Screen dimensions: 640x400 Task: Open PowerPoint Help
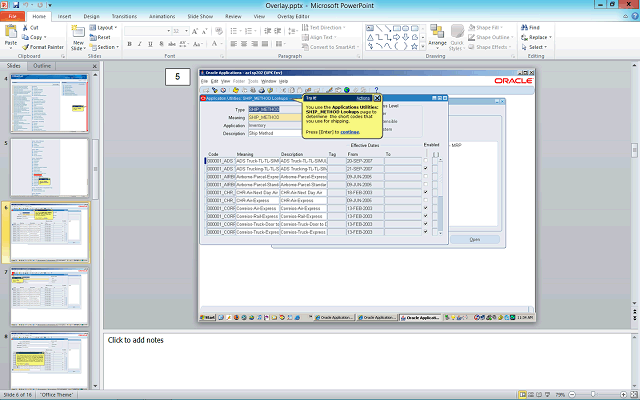click(635, 16)
